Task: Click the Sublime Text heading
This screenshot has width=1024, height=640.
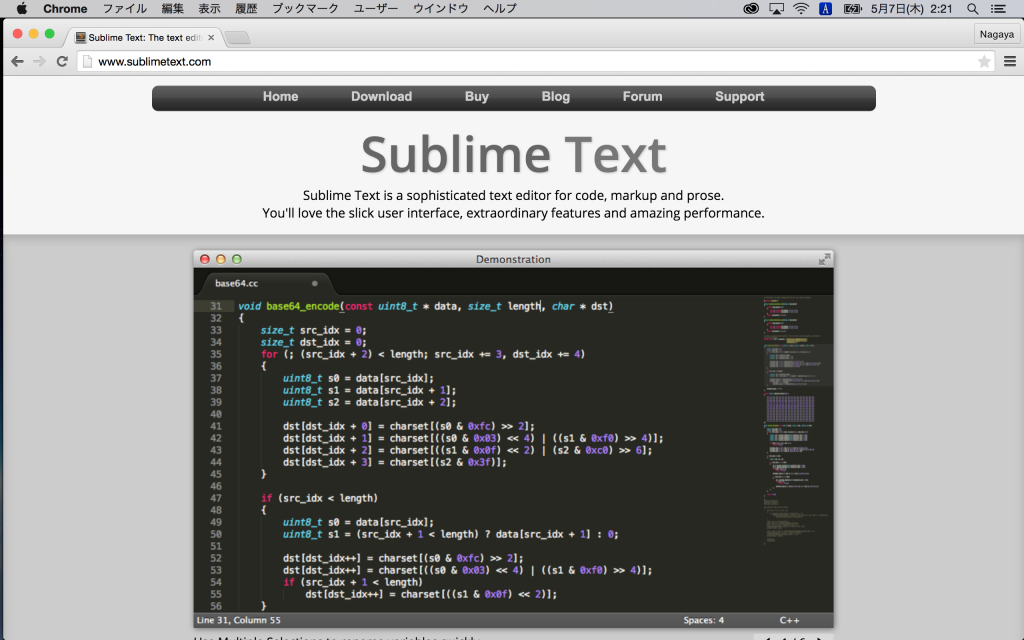Action: [513, 155]
